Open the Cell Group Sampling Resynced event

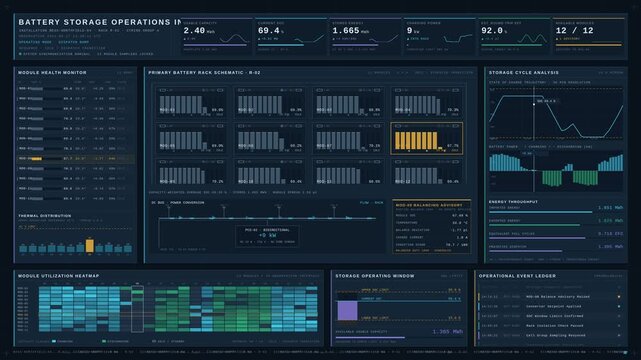[550, 335]
